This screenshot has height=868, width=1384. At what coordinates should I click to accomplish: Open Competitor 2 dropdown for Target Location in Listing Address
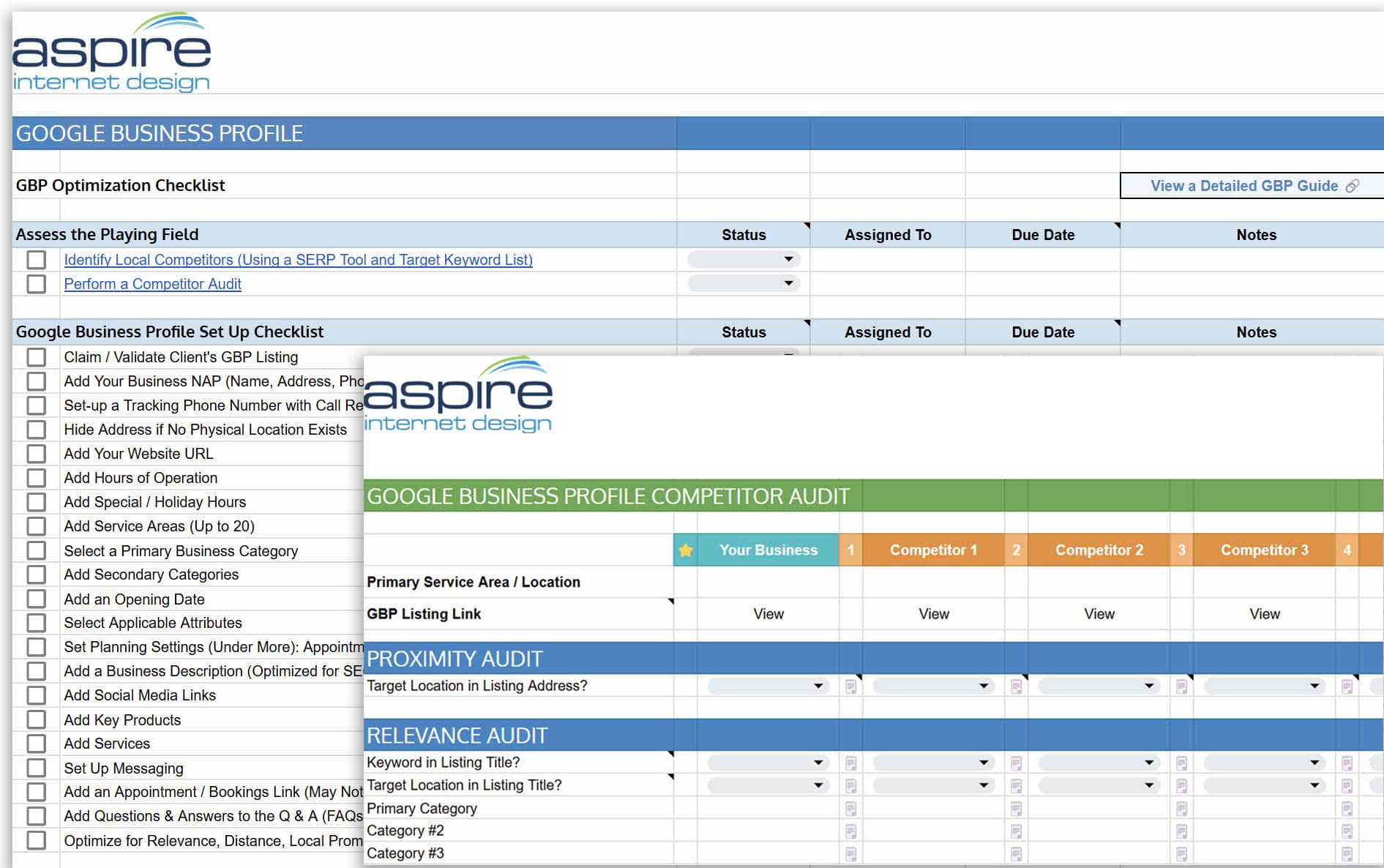click(x=1099, y=686)
